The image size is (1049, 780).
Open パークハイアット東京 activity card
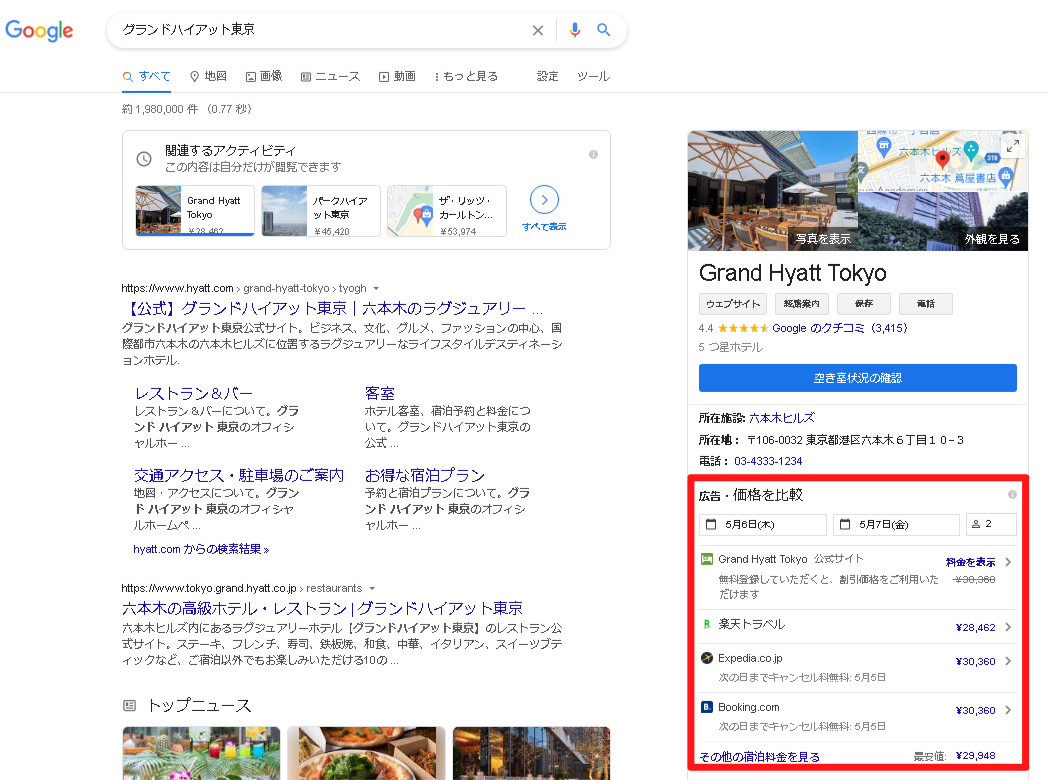(x=320, y=210)
